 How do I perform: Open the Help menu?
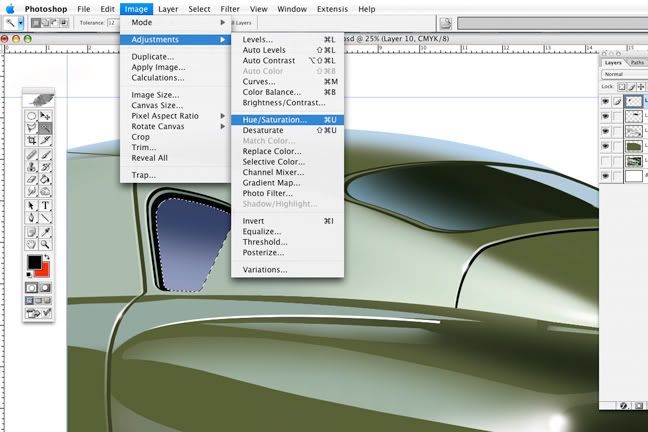click(366, 9)
